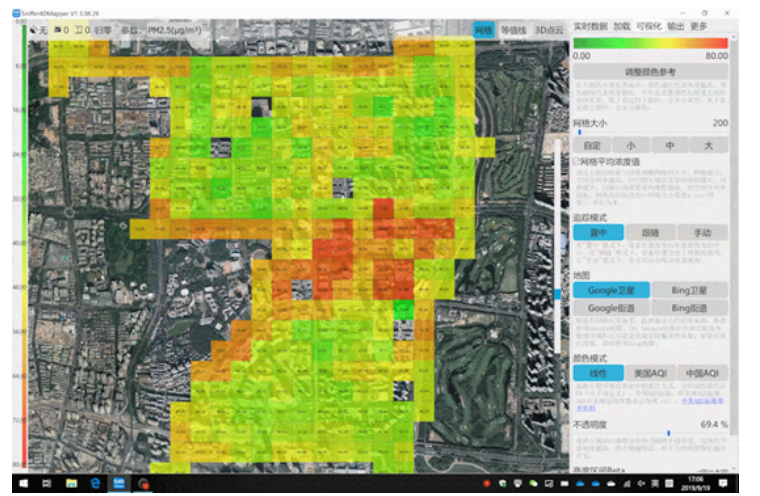The height and width of the screenshot is (496, 760).
Task: Open the 可视化 tab
Action: [x=649, y=26]
